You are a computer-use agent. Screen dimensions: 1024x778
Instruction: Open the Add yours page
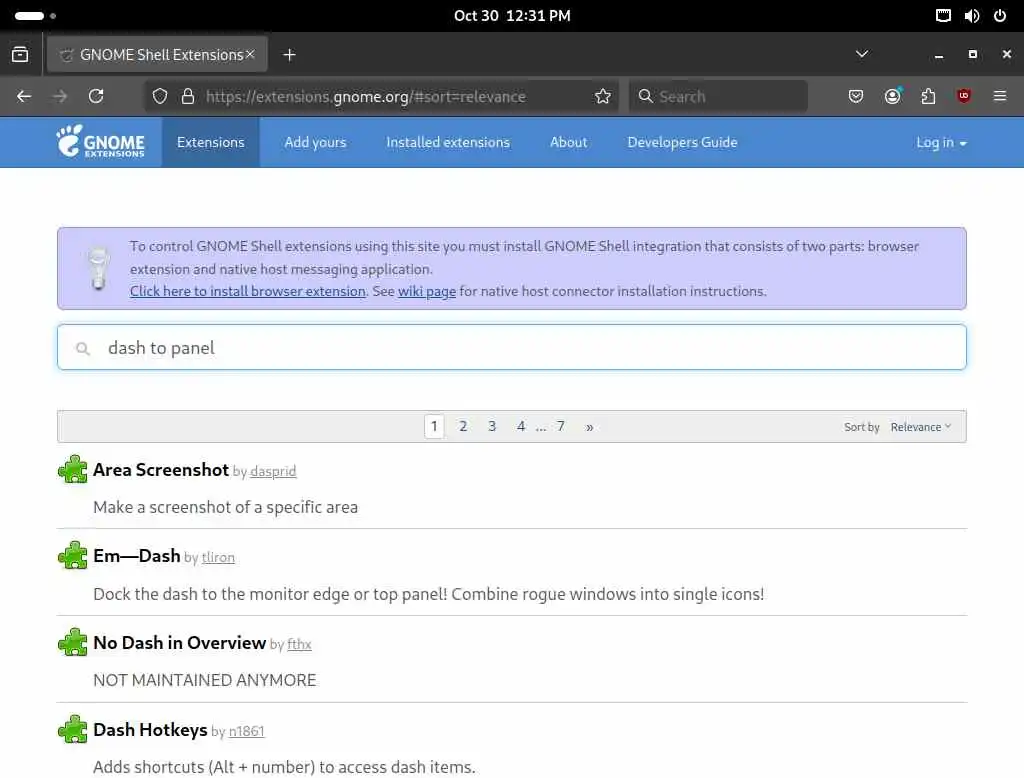315,142
